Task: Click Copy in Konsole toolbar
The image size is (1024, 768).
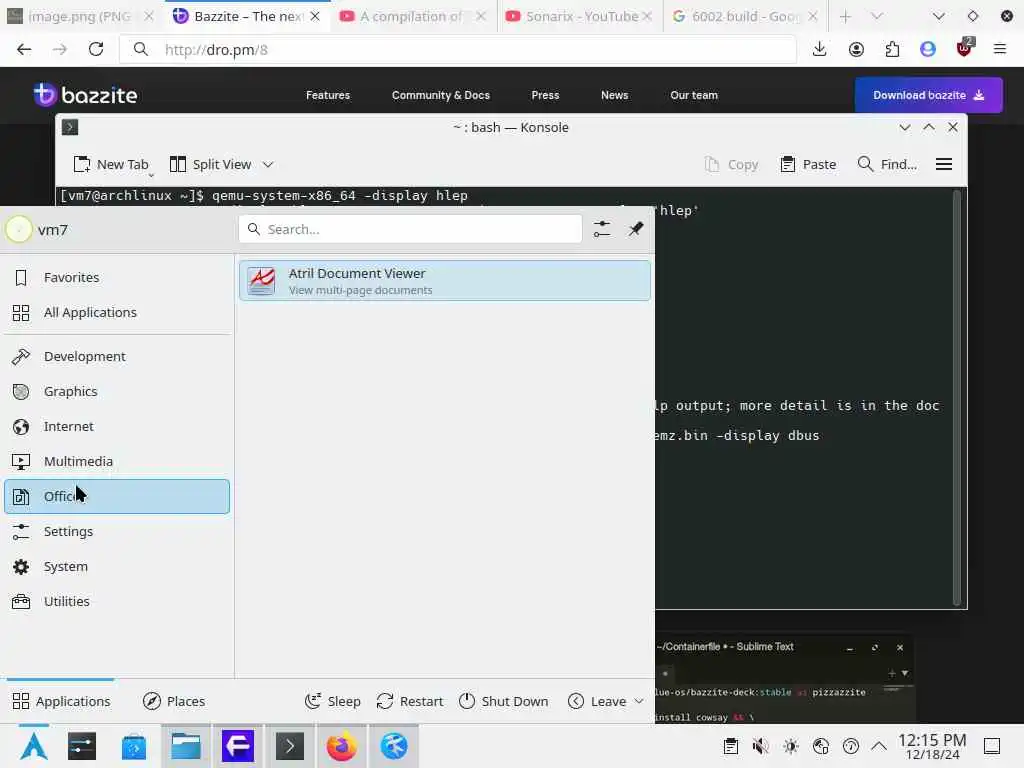Action: [x=731, y=165]
